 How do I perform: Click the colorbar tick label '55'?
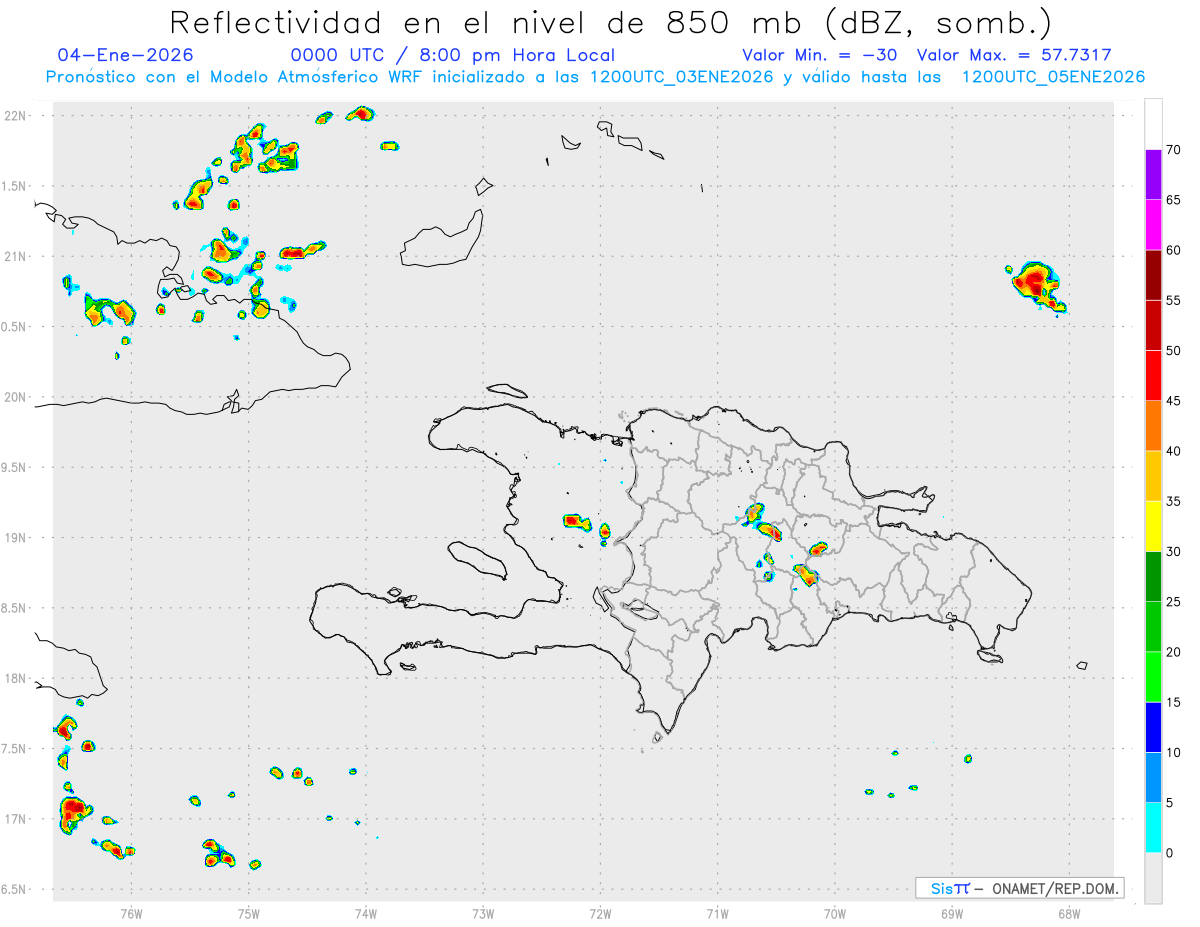coord(1175,300)
